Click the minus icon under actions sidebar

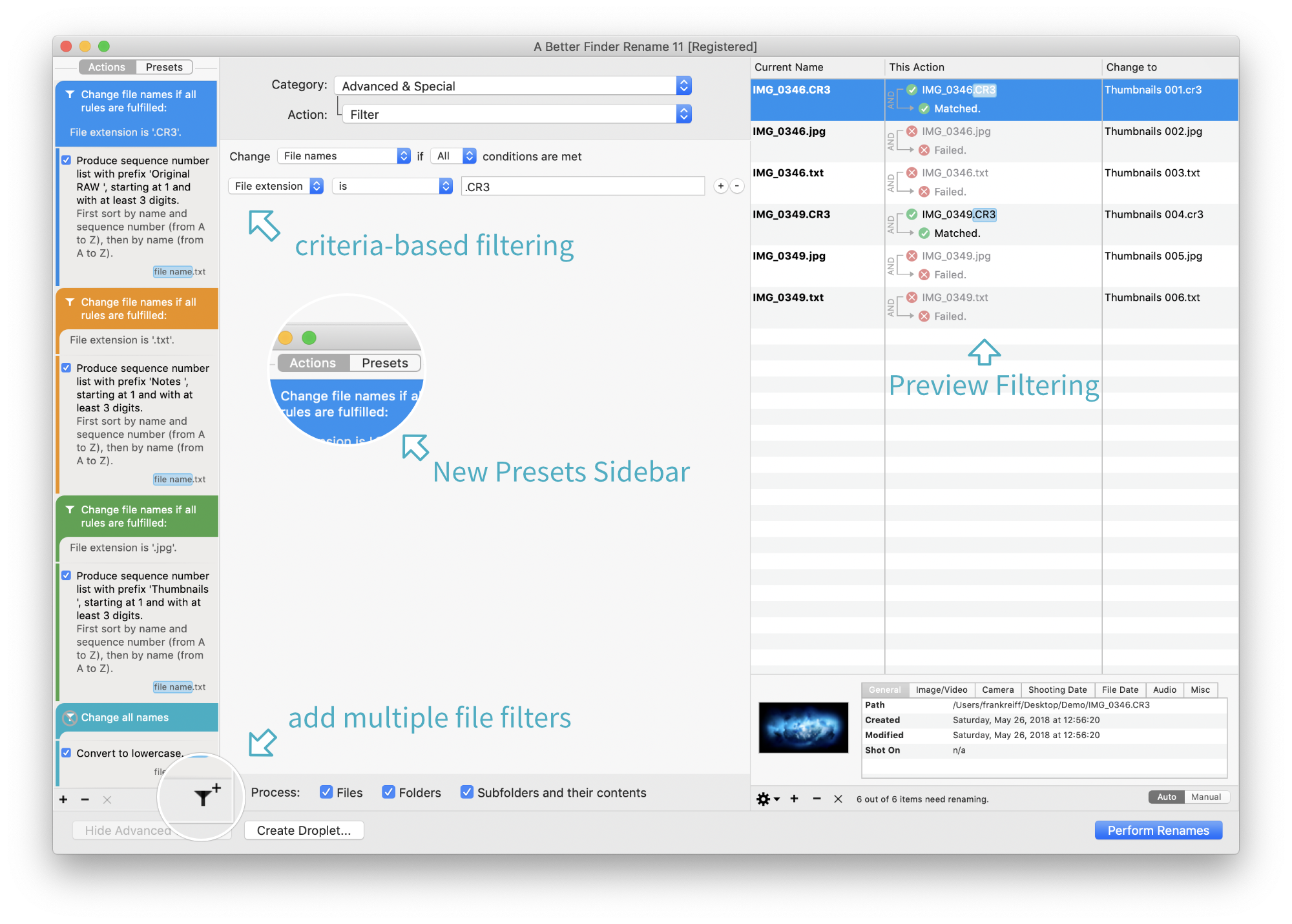[x=85, y=799]
